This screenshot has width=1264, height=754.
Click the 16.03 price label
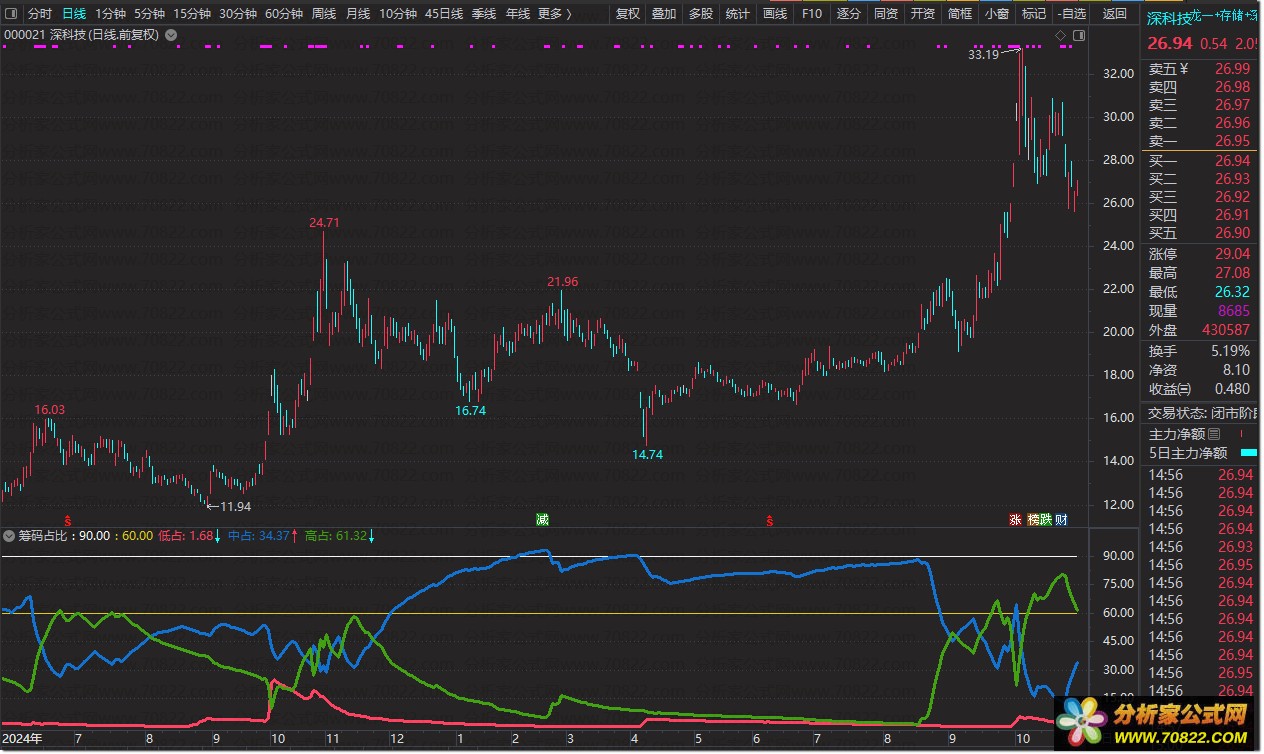click(50, 409)
